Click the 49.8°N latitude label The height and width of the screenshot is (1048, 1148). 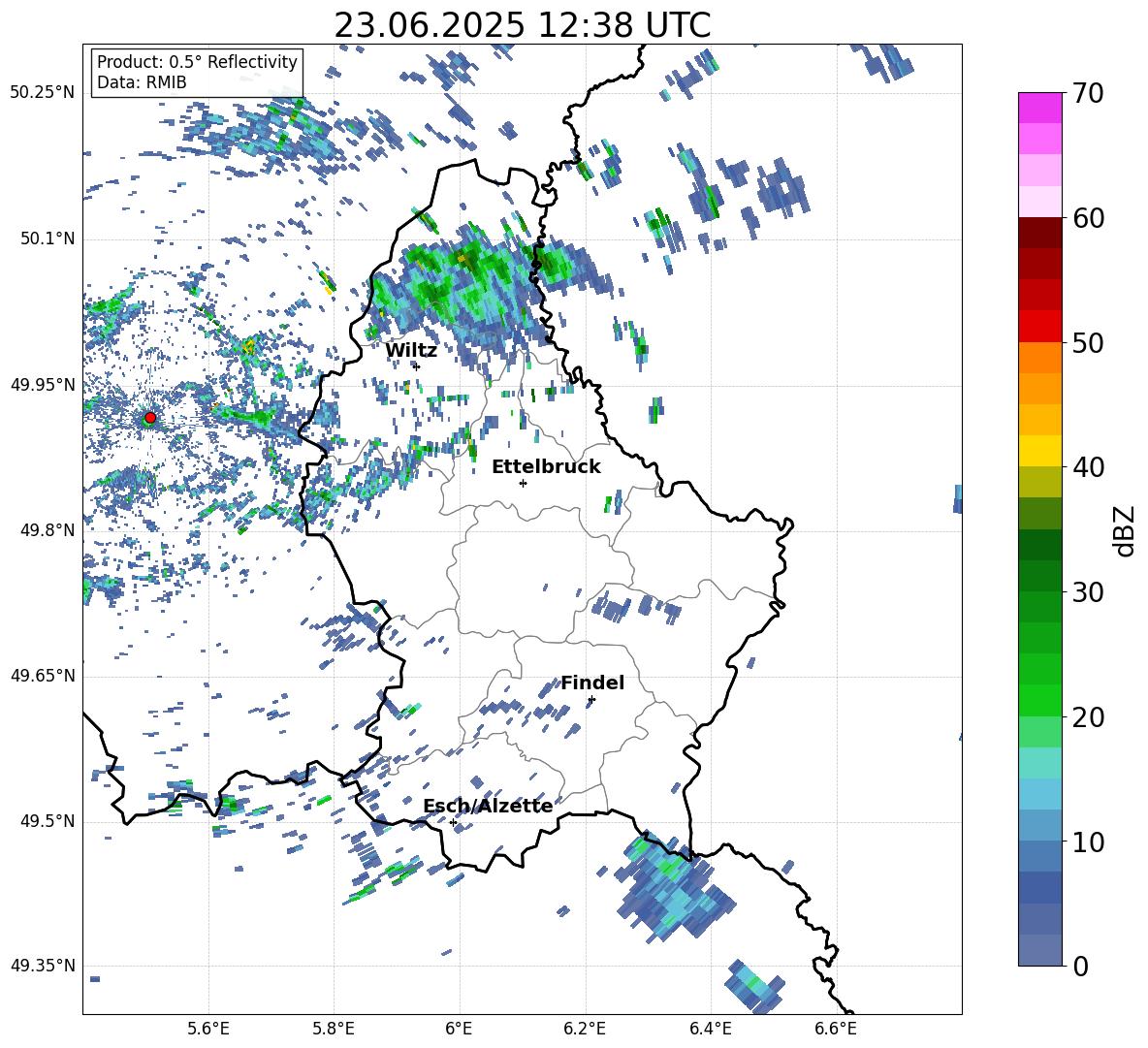point(47,530)
